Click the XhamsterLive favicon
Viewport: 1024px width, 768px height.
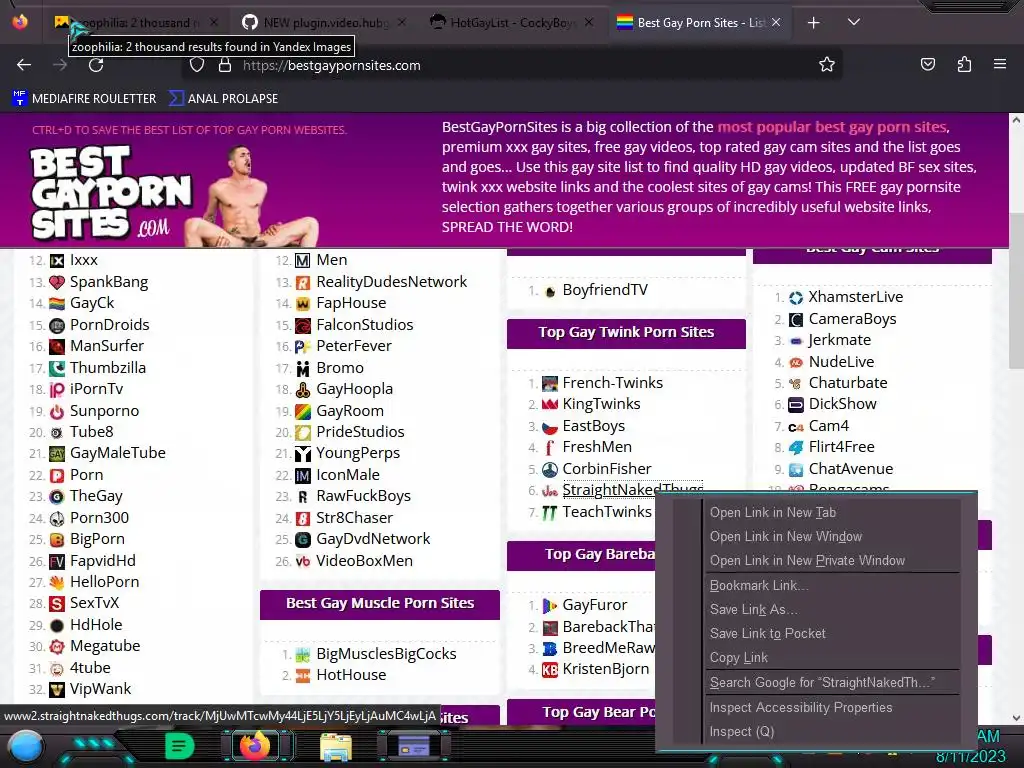coord(795,298)
